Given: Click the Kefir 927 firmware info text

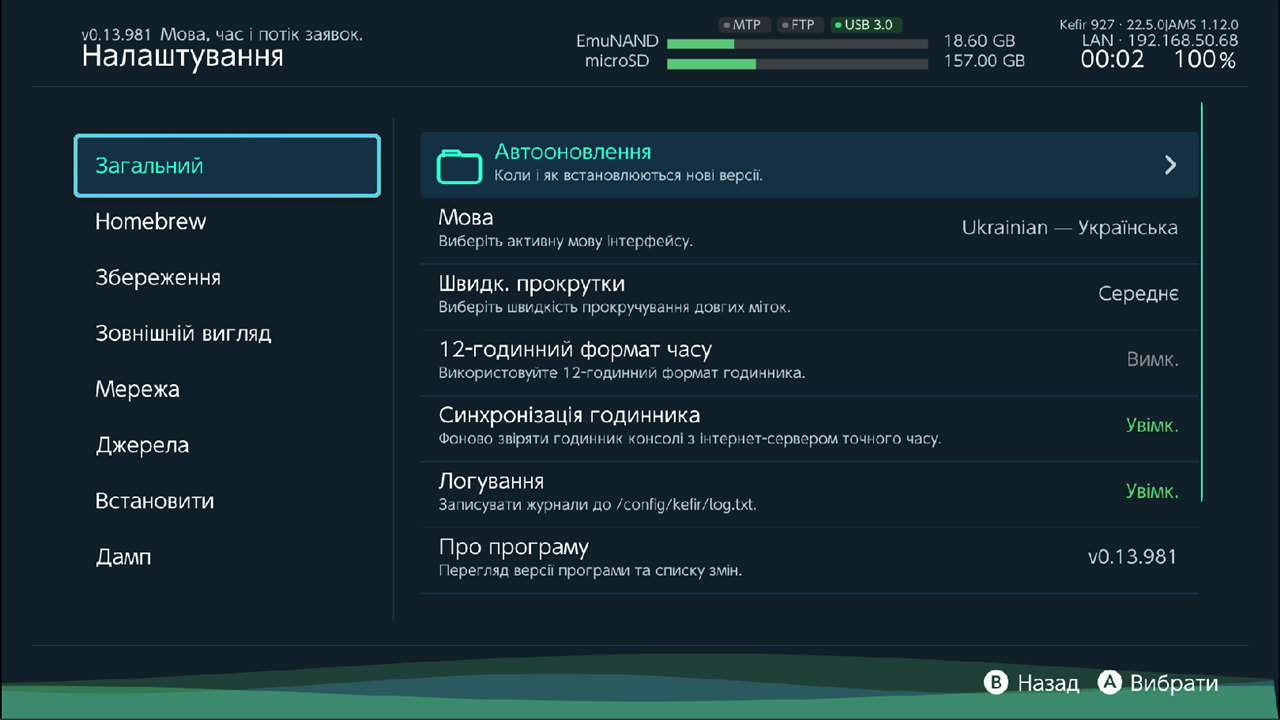Looking at the screenshot, I should tap(1149, 24).
